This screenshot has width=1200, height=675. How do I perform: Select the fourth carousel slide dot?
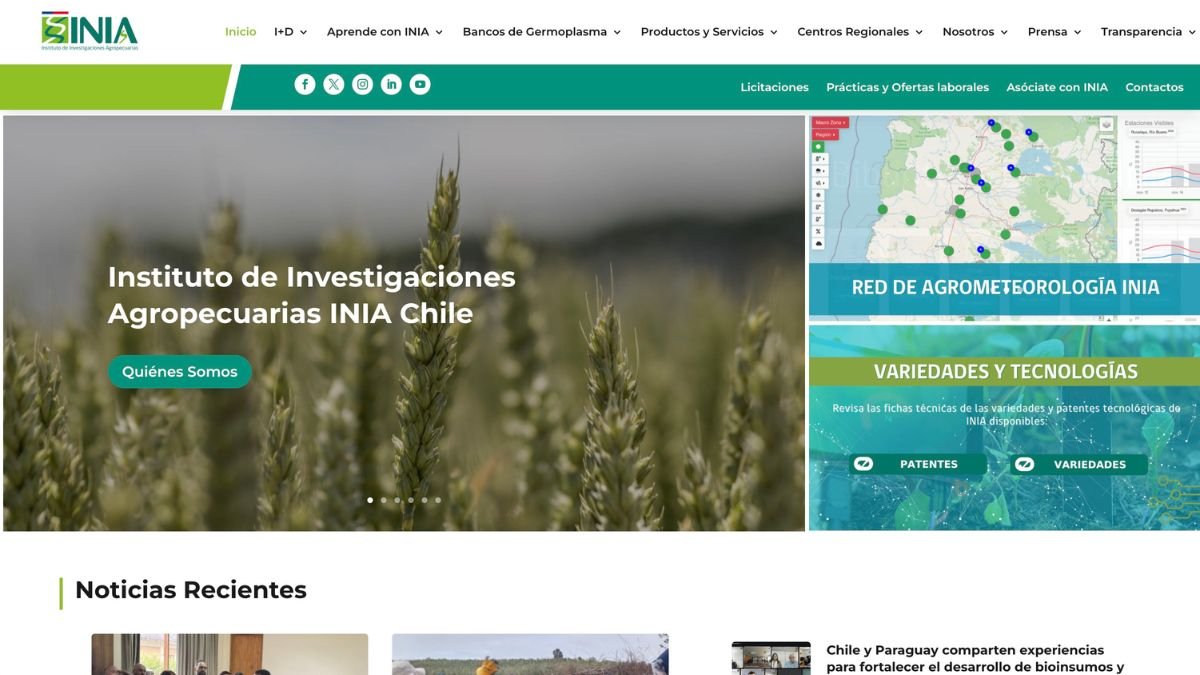coord(410,500)
